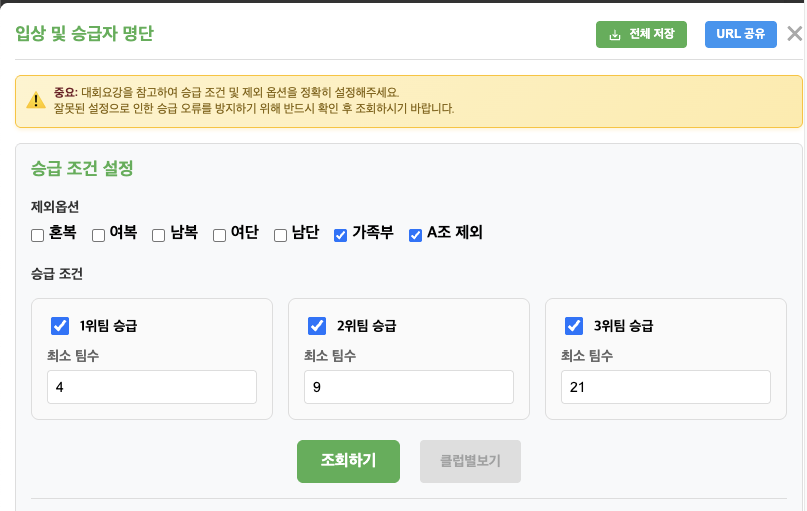Disable the A조 제외 checkbox

tap(416, 235)
